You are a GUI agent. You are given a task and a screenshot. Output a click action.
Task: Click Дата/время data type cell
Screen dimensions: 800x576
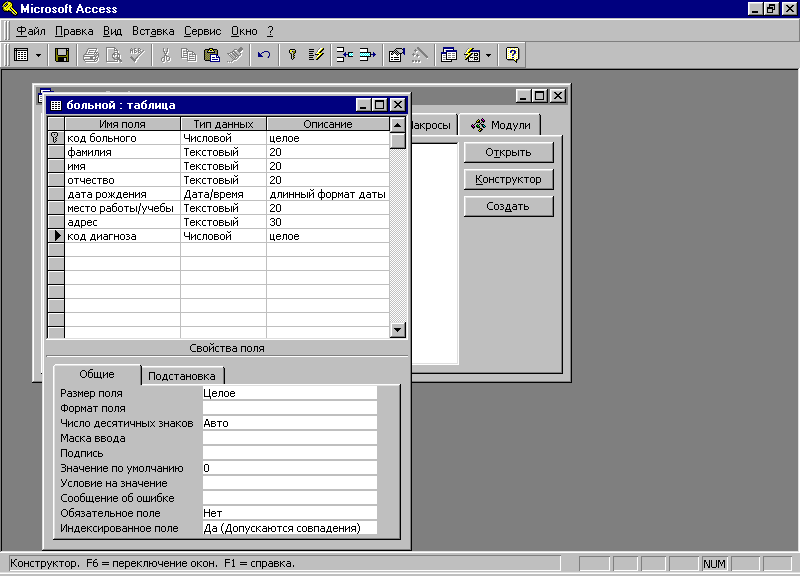coord(223,194)
